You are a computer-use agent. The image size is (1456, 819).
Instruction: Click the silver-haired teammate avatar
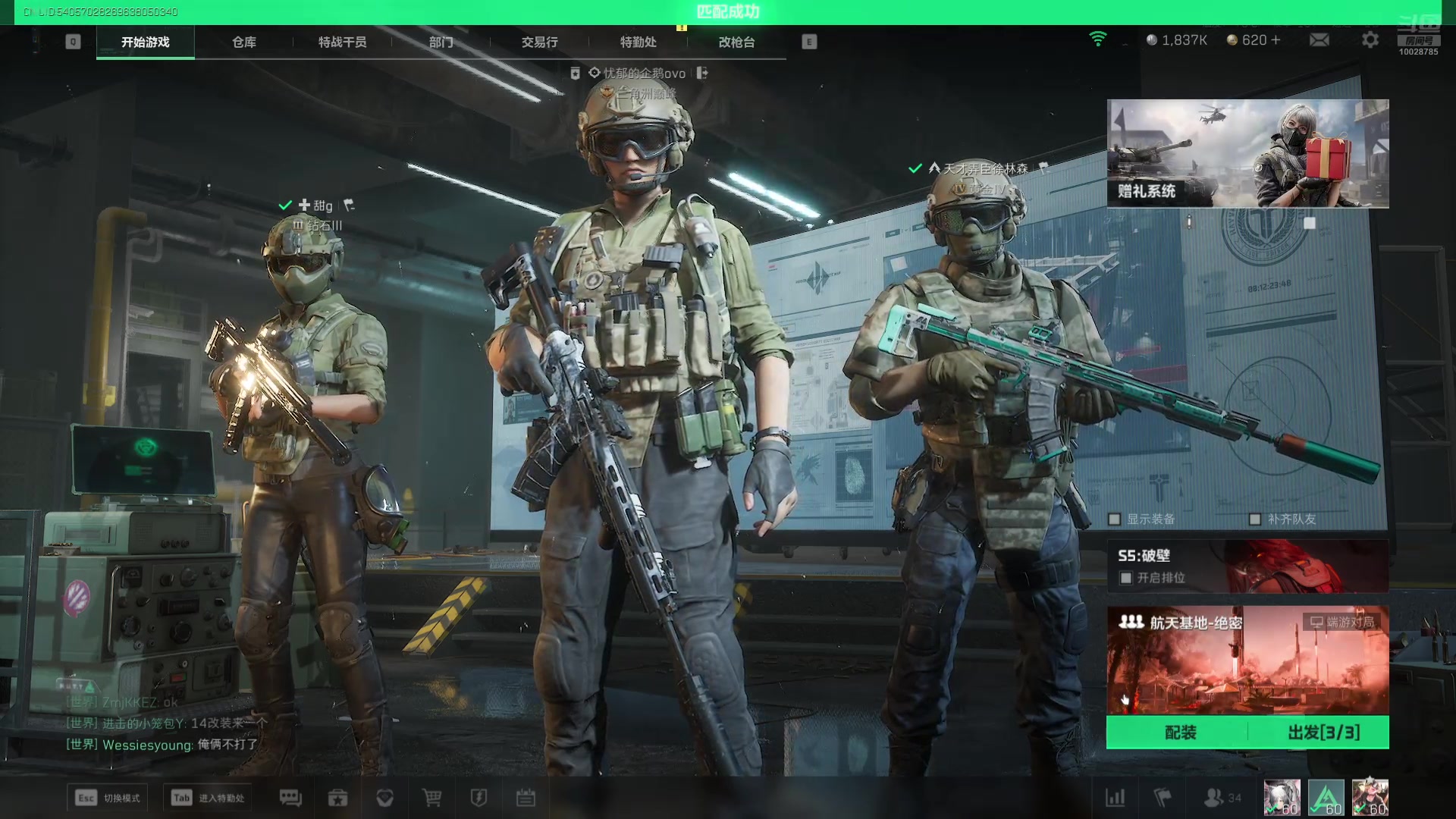point(1282,798)
